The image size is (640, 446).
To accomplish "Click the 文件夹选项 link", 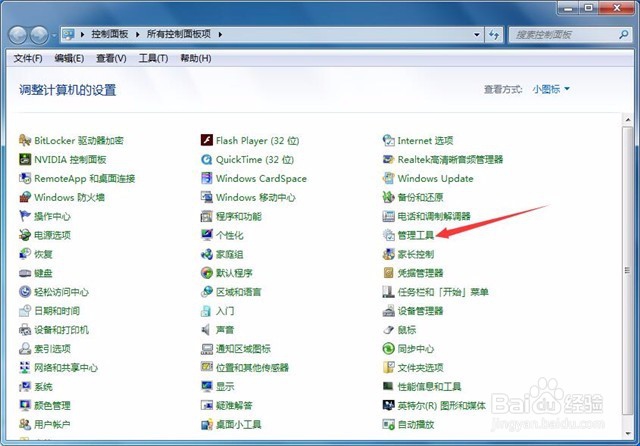I will 420,368.
